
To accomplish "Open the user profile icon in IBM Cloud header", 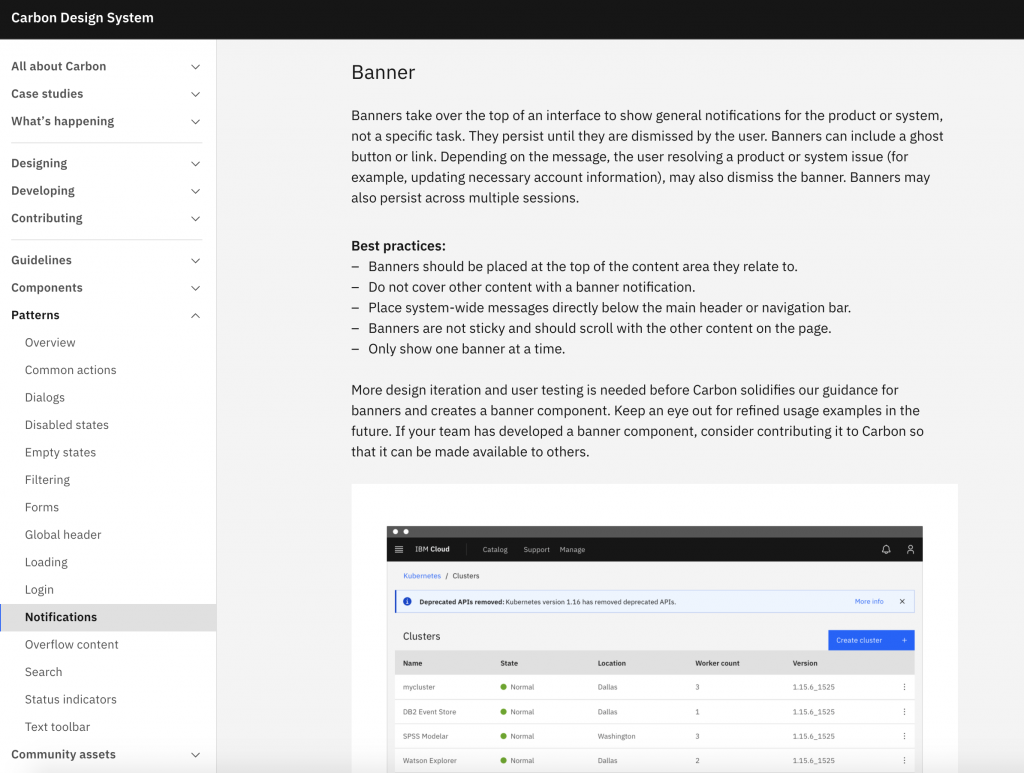I will pyautogui.click(x=910, y=550).
